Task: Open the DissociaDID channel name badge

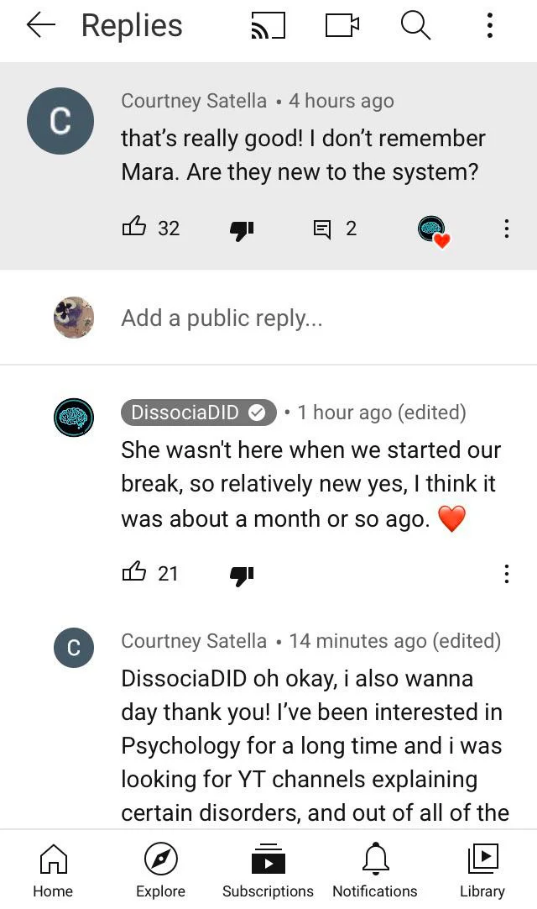Action: click(198, 412)
